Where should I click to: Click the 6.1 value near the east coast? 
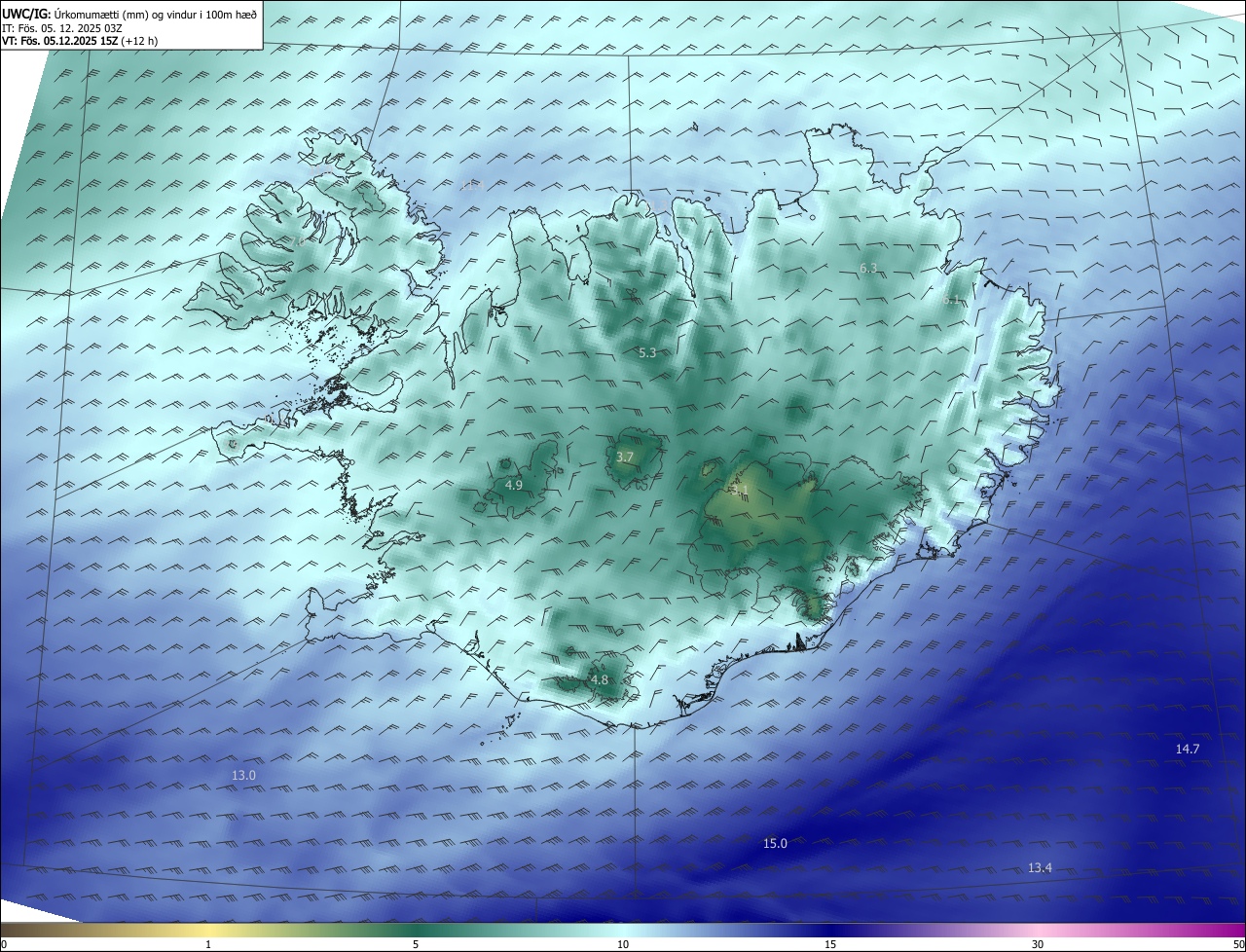(x=951, y=301)
